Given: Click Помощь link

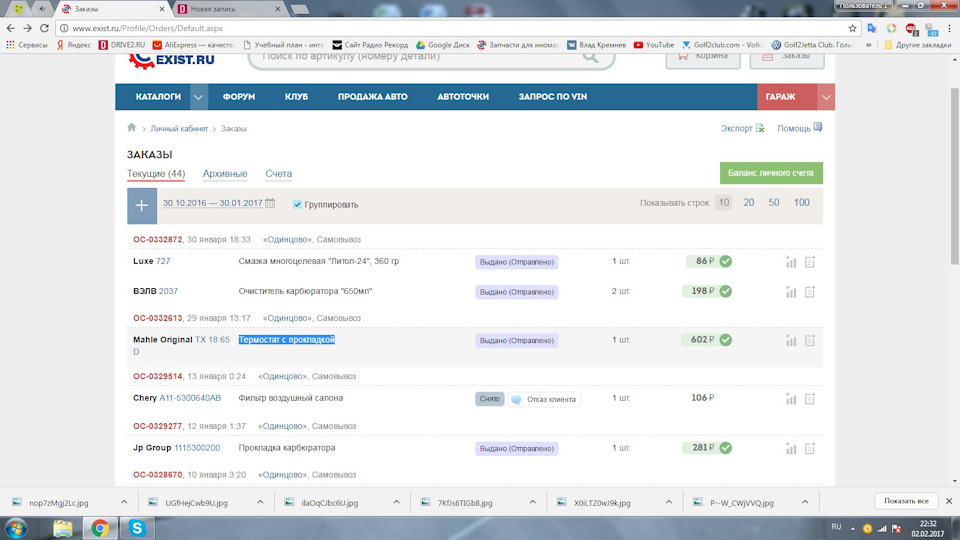Looking at the screenshot, I should [x=799, y=129].
